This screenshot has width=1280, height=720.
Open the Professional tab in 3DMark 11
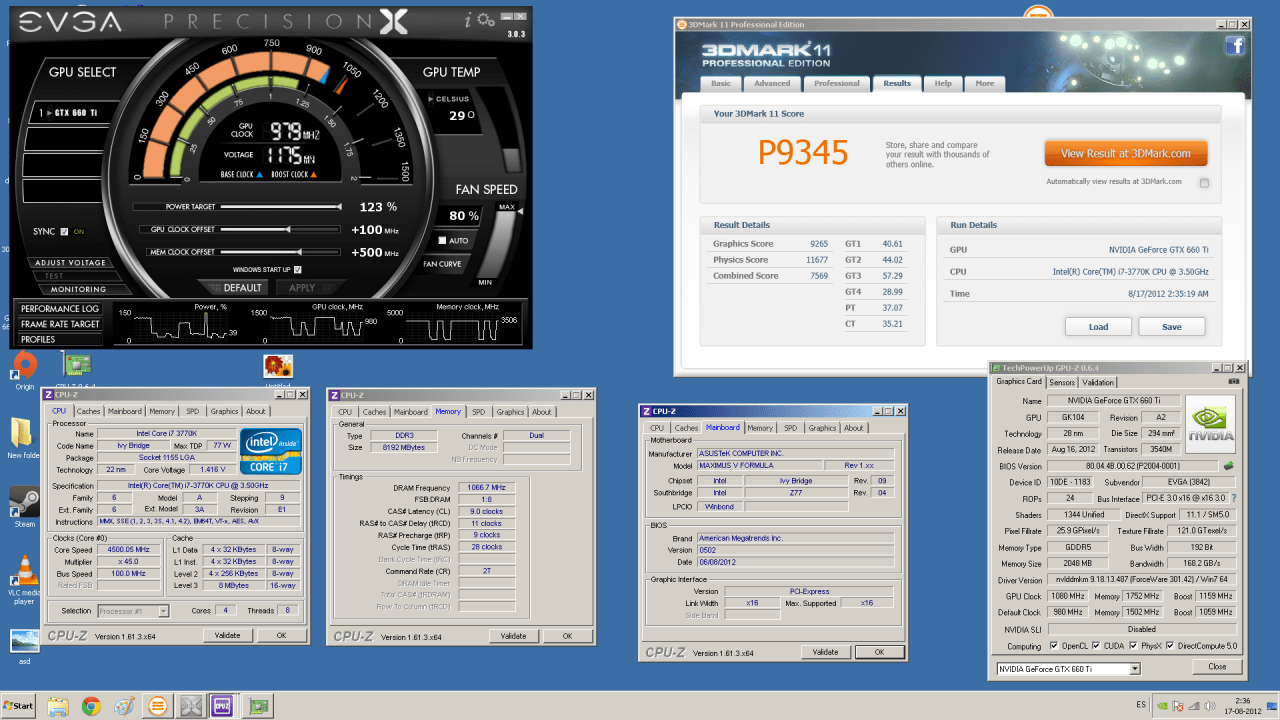[836, 83]
